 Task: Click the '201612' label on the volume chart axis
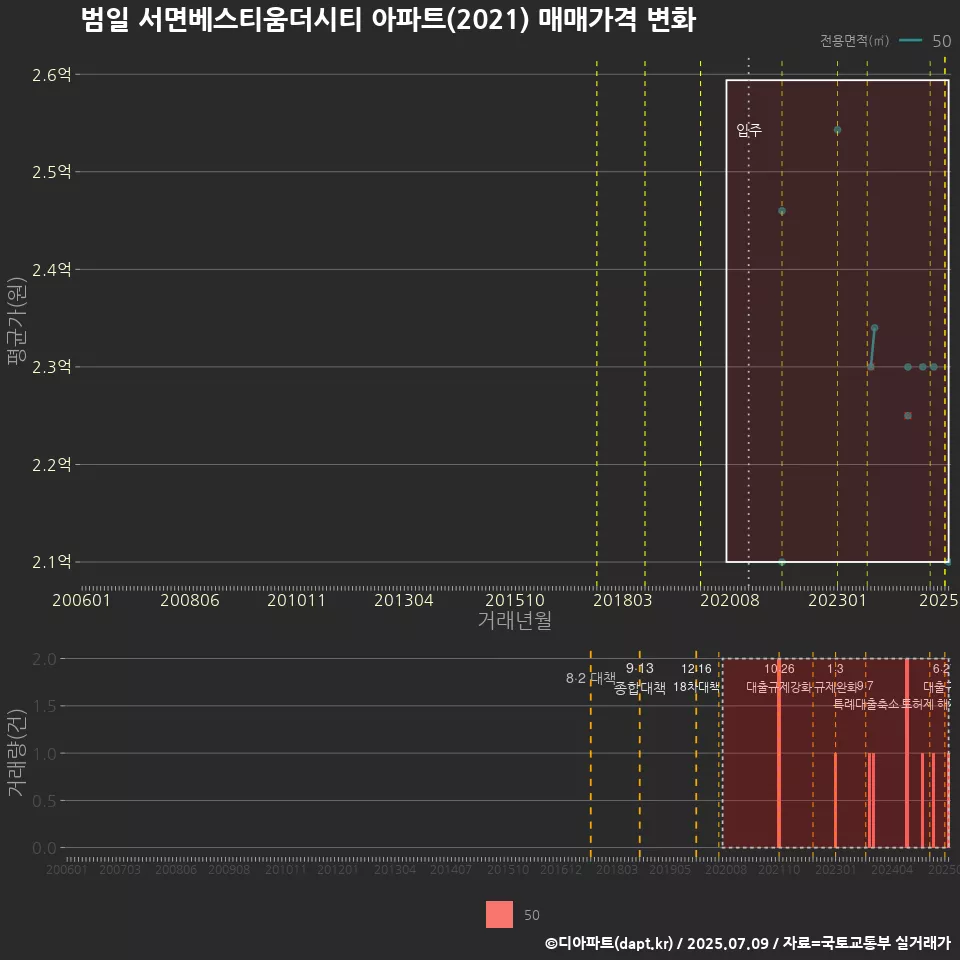(x=561, y=869)
